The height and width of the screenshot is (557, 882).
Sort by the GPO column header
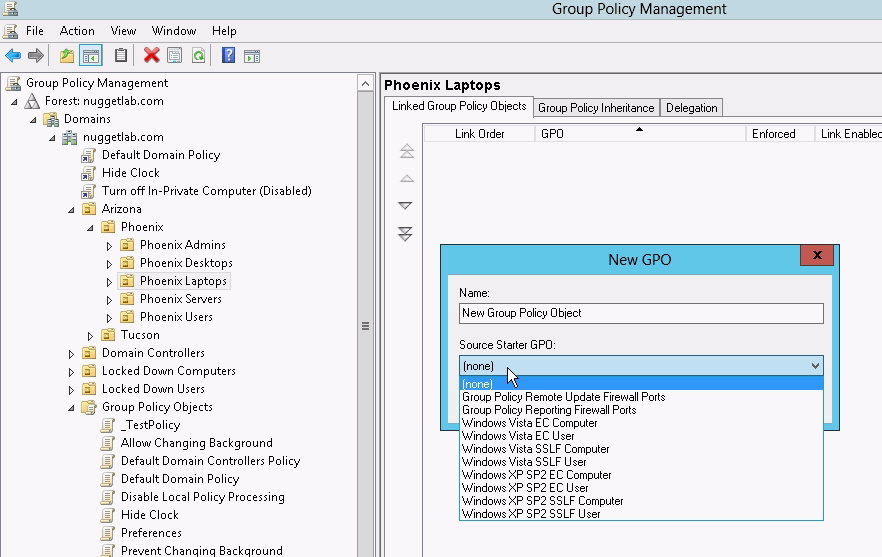tap(640, 134)
